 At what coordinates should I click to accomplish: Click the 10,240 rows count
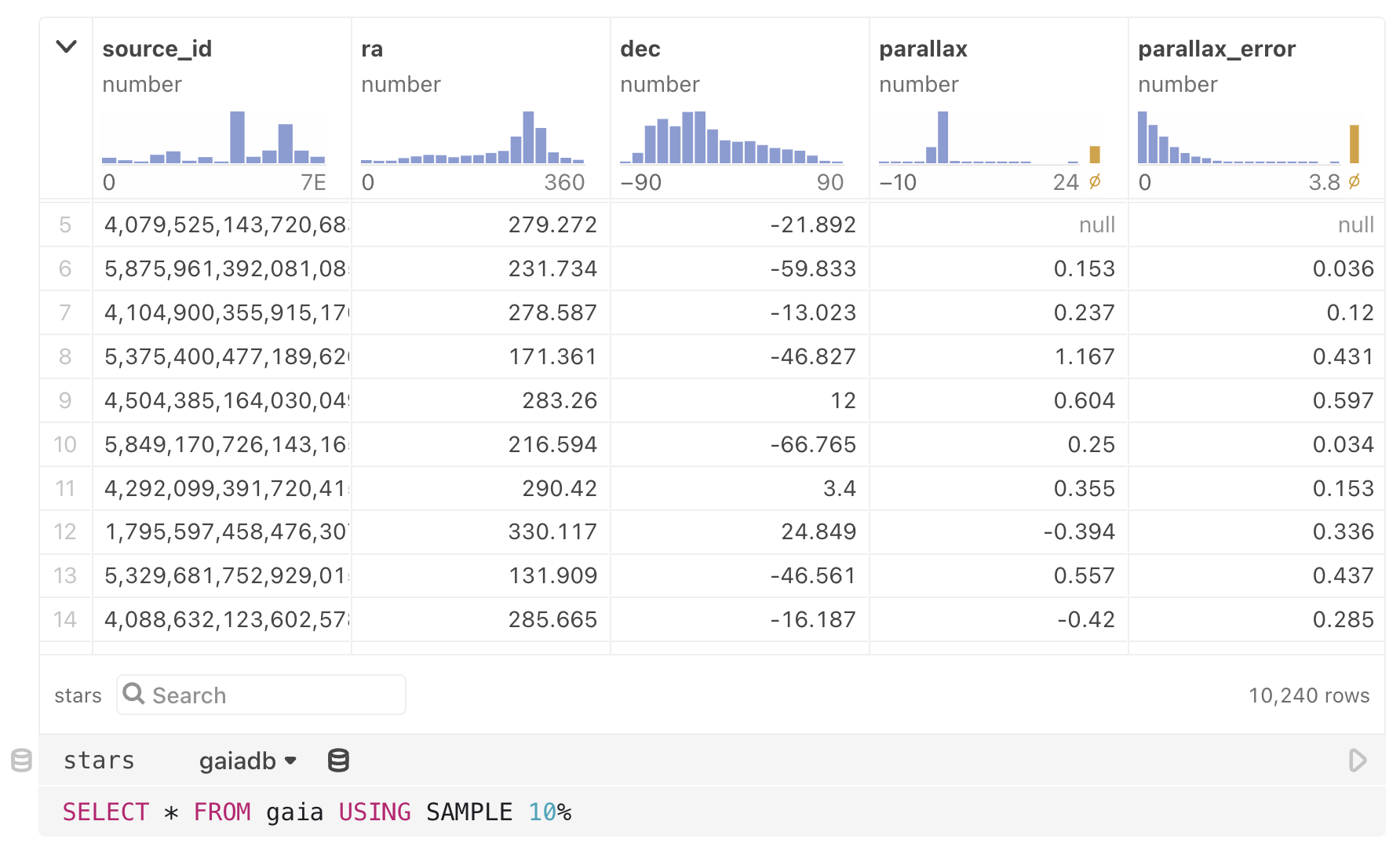point(1308,695)
